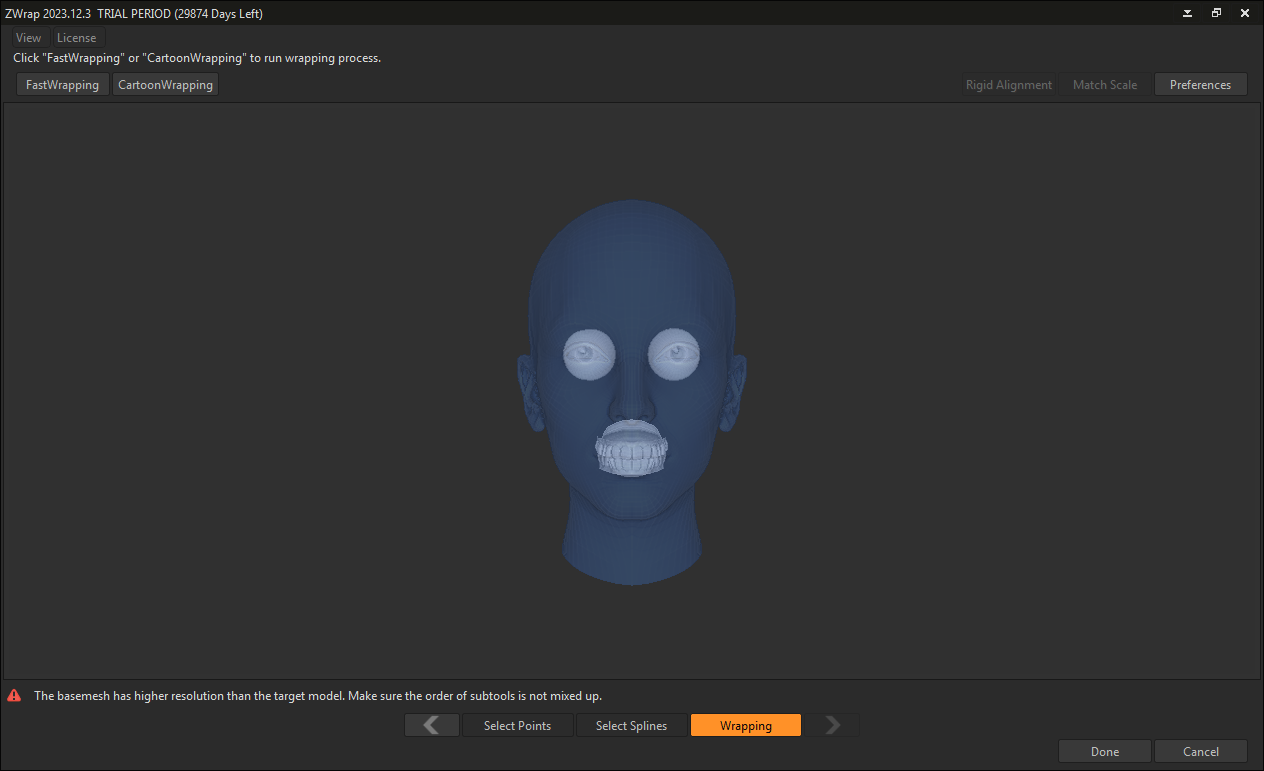
Task: Click the next step arrow icon
Action: pyautogui.click(x=832, y=725)
